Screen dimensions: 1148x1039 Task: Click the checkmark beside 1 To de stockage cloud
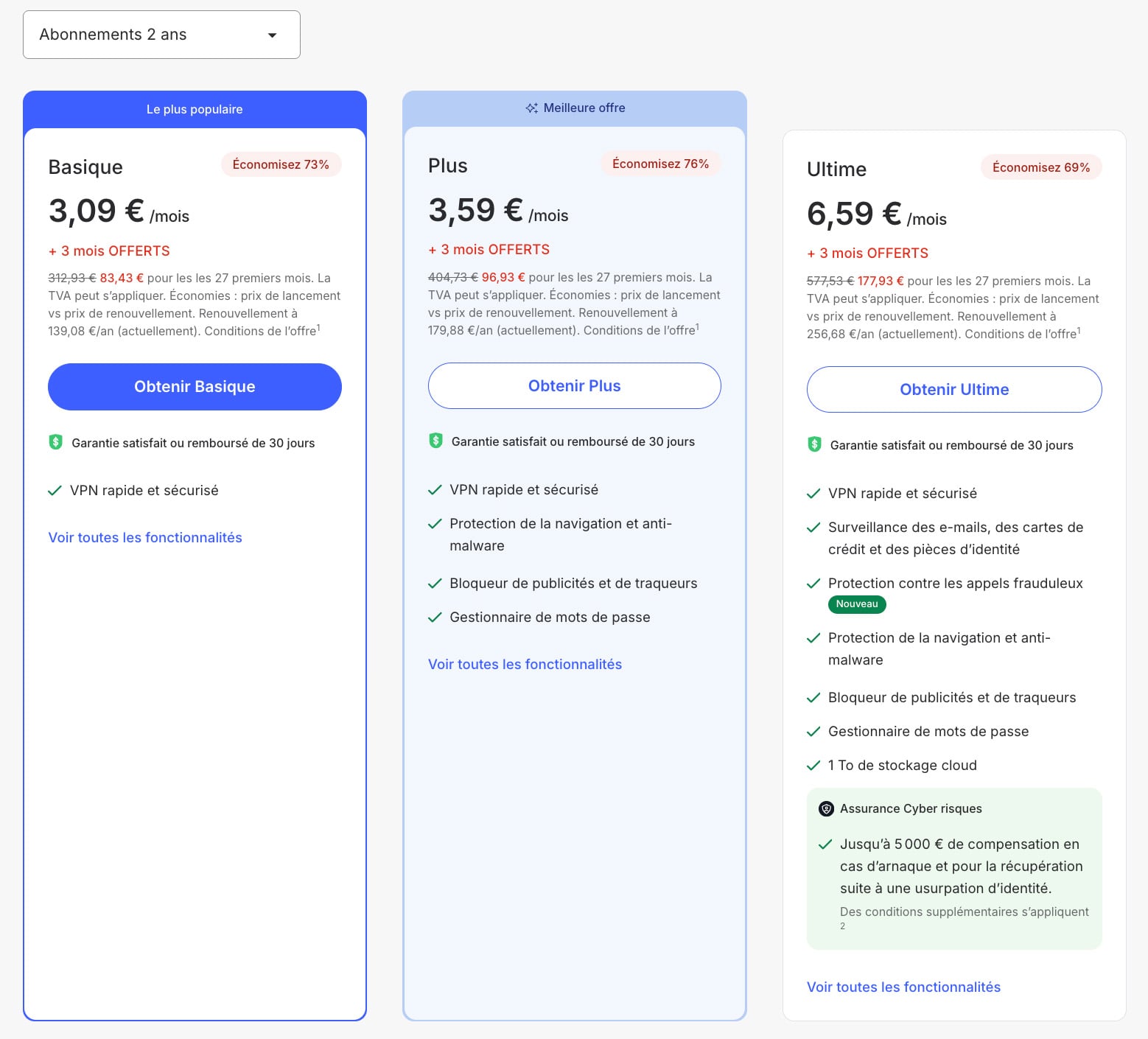point(814,765)
